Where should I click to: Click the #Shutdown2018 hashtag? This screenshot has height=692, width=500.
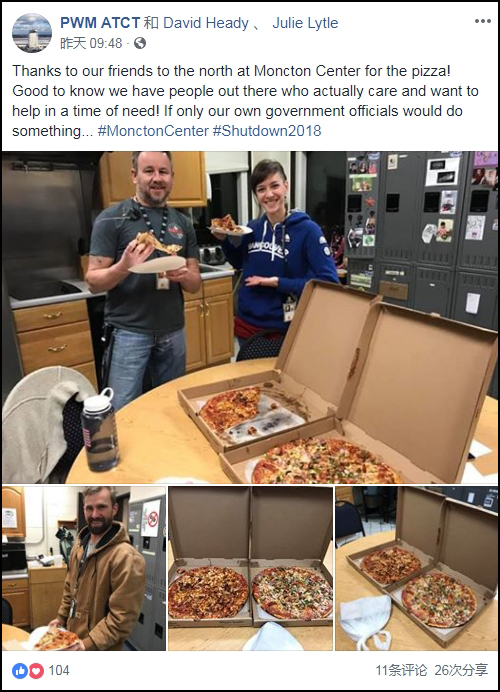point(267,131)
